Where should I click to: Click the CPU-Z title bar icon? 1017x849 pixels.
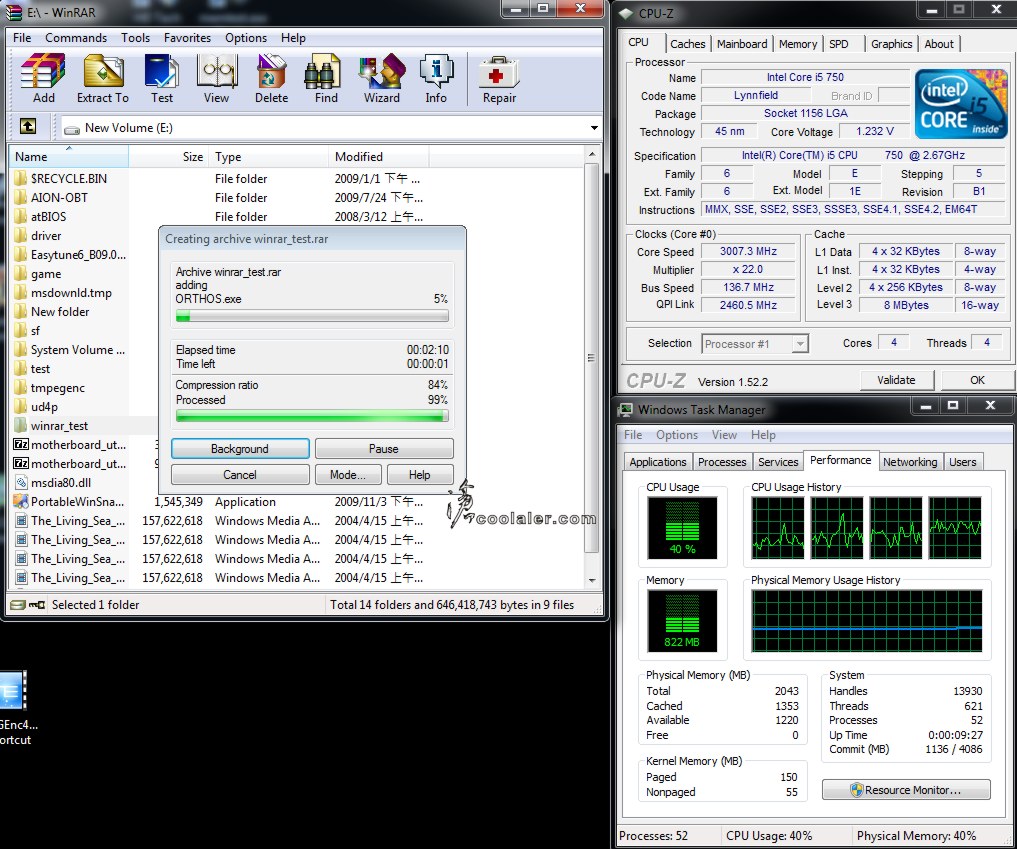[x=625, y=13]
